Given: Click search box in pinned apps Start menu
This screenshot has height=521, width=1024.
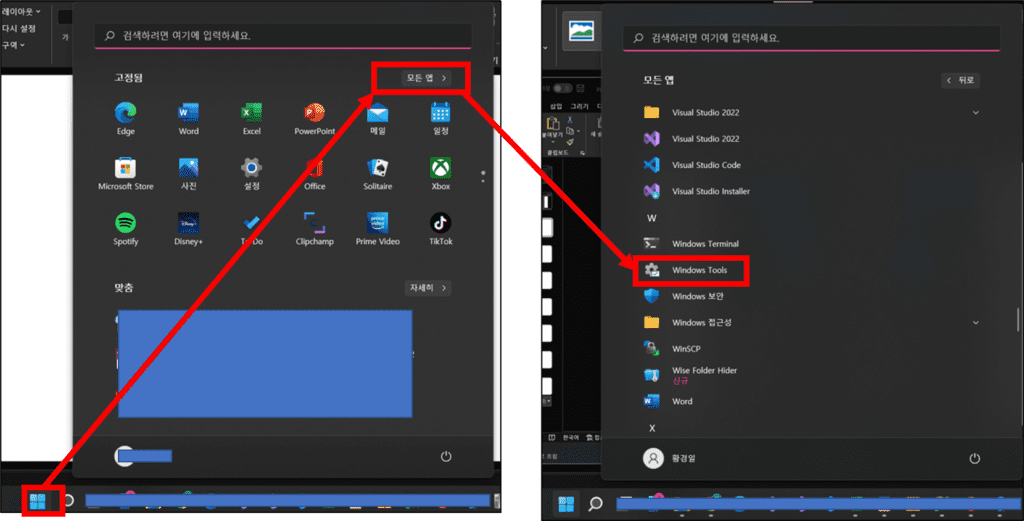Looking at the screenshot, I should click(x=283, y=35).
